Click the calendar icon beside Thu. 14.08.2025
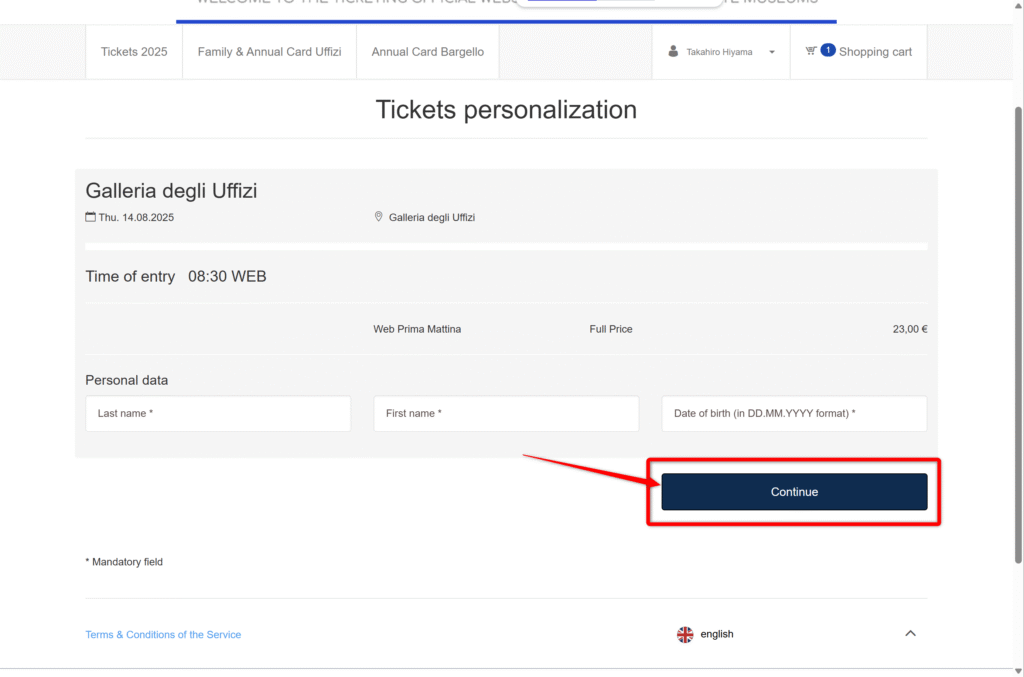The image size is (1024, 677). tap(90, 217)
